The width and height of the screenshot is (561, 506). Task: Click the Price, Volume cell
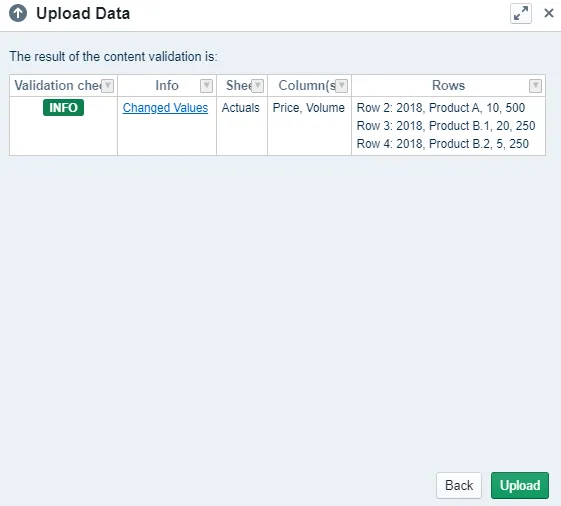[x=309, y=108]
